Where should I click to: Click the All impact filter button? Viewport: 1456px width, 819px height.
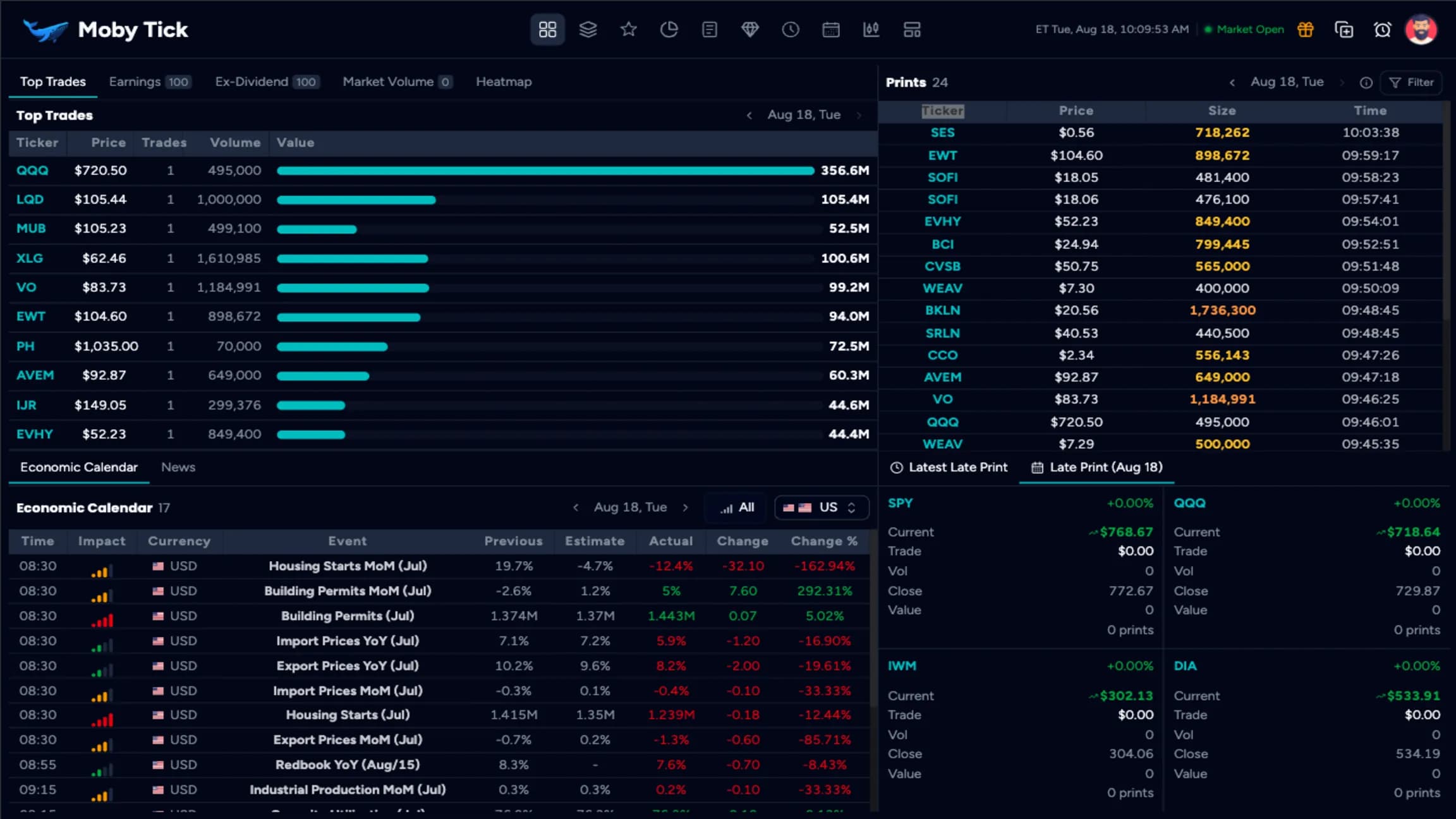737,507
